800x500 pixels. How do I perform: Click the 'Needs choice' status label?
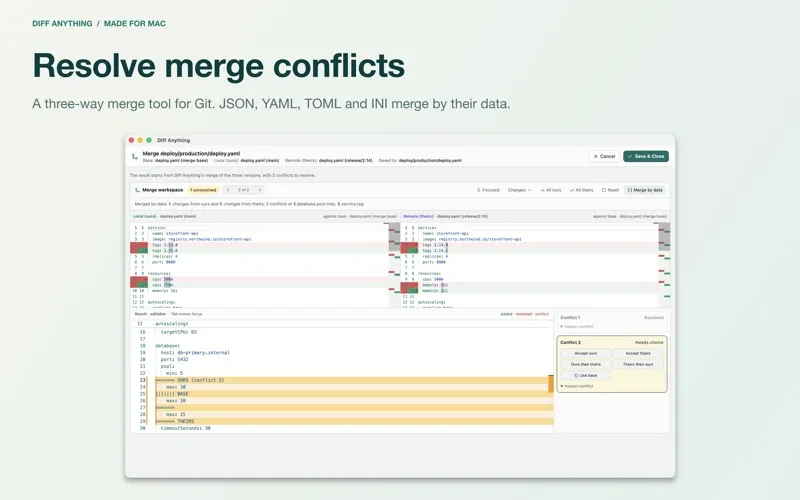pyautogui.click(x=649, y=342)
